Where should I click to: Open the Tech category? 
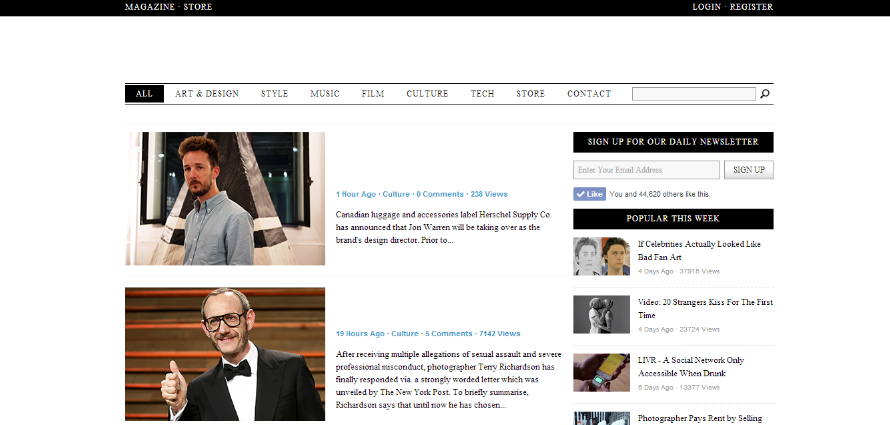(482, 94)
